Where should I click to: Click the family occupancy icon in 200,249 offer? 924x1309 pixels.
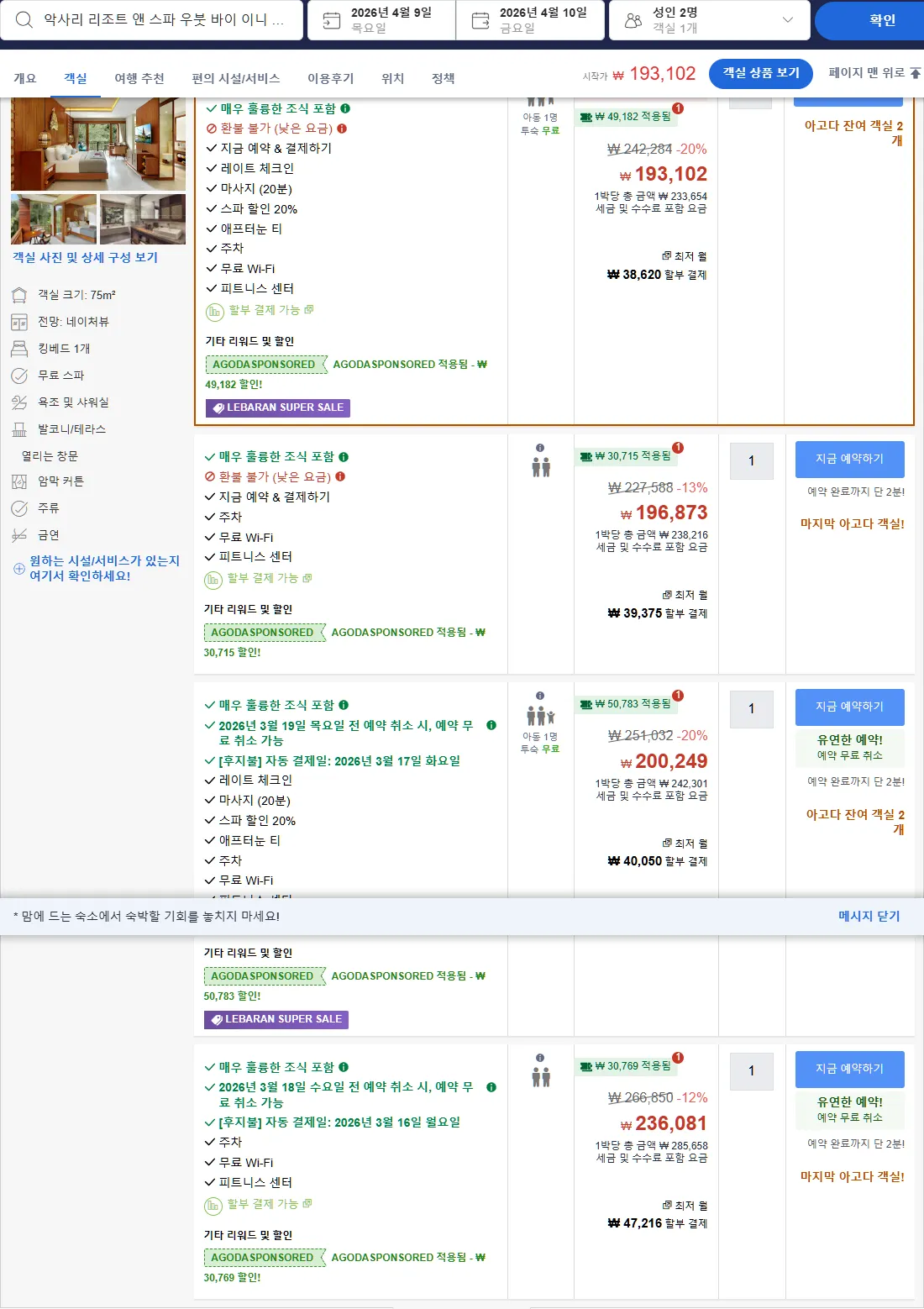pyautogui.click(x=541, y=716)
